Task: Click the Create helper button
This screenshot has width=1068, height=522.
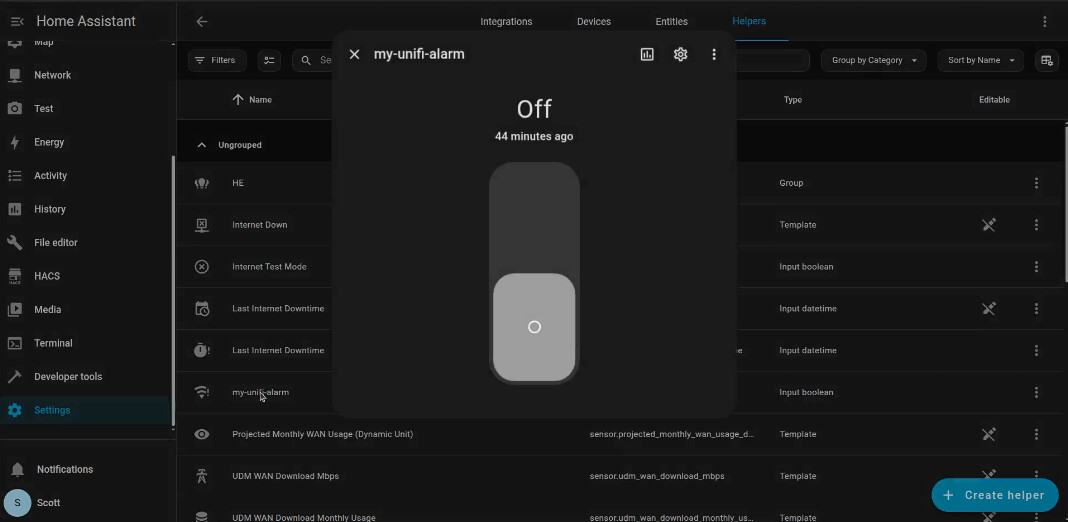Action: pyautogui.click(x=994, y=495)
